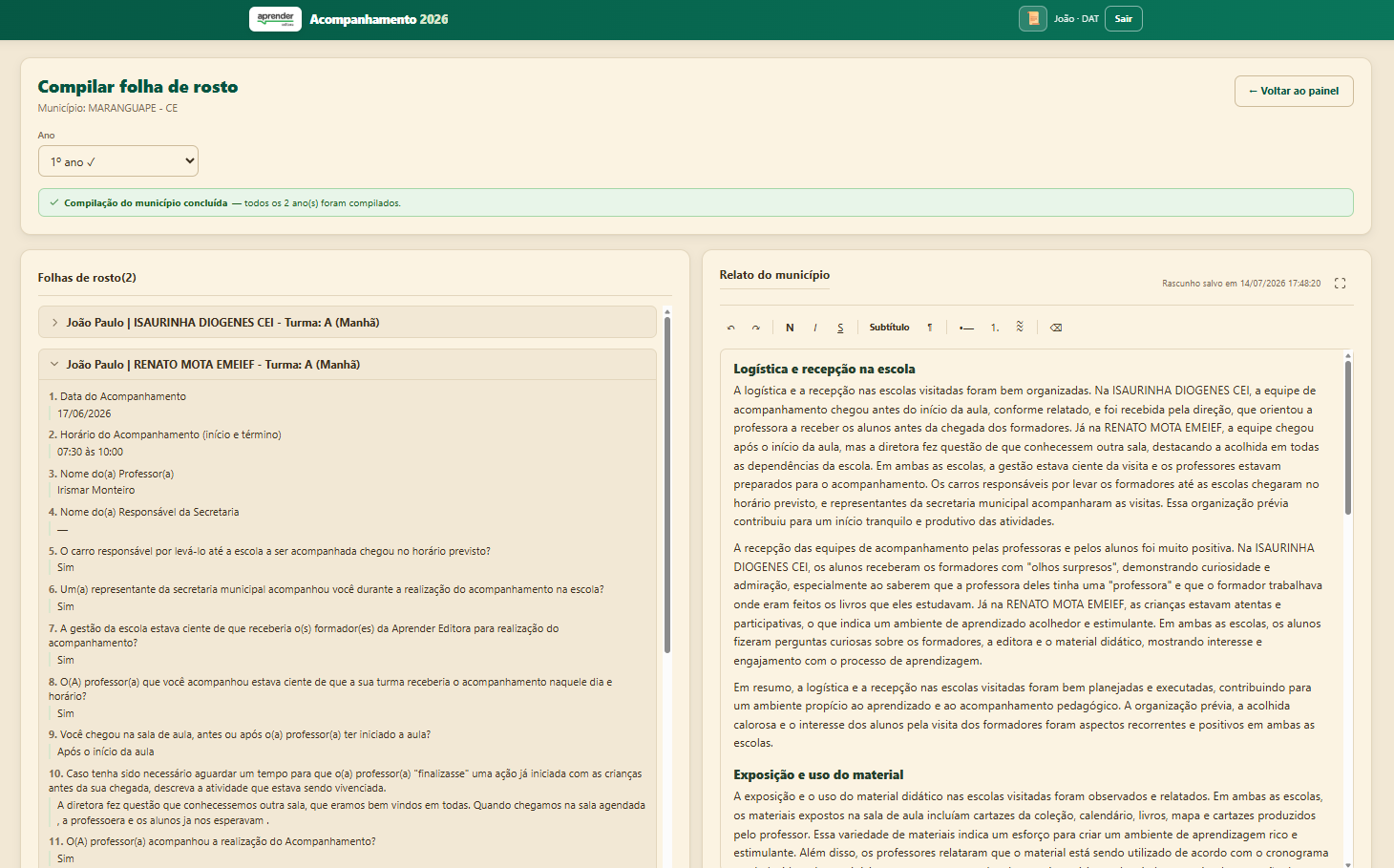The height and width of the screenshot is (868, 1394).
Task: Go back via Voltar ao painel
Action: pyautogui.click(x=1294, y=92)
